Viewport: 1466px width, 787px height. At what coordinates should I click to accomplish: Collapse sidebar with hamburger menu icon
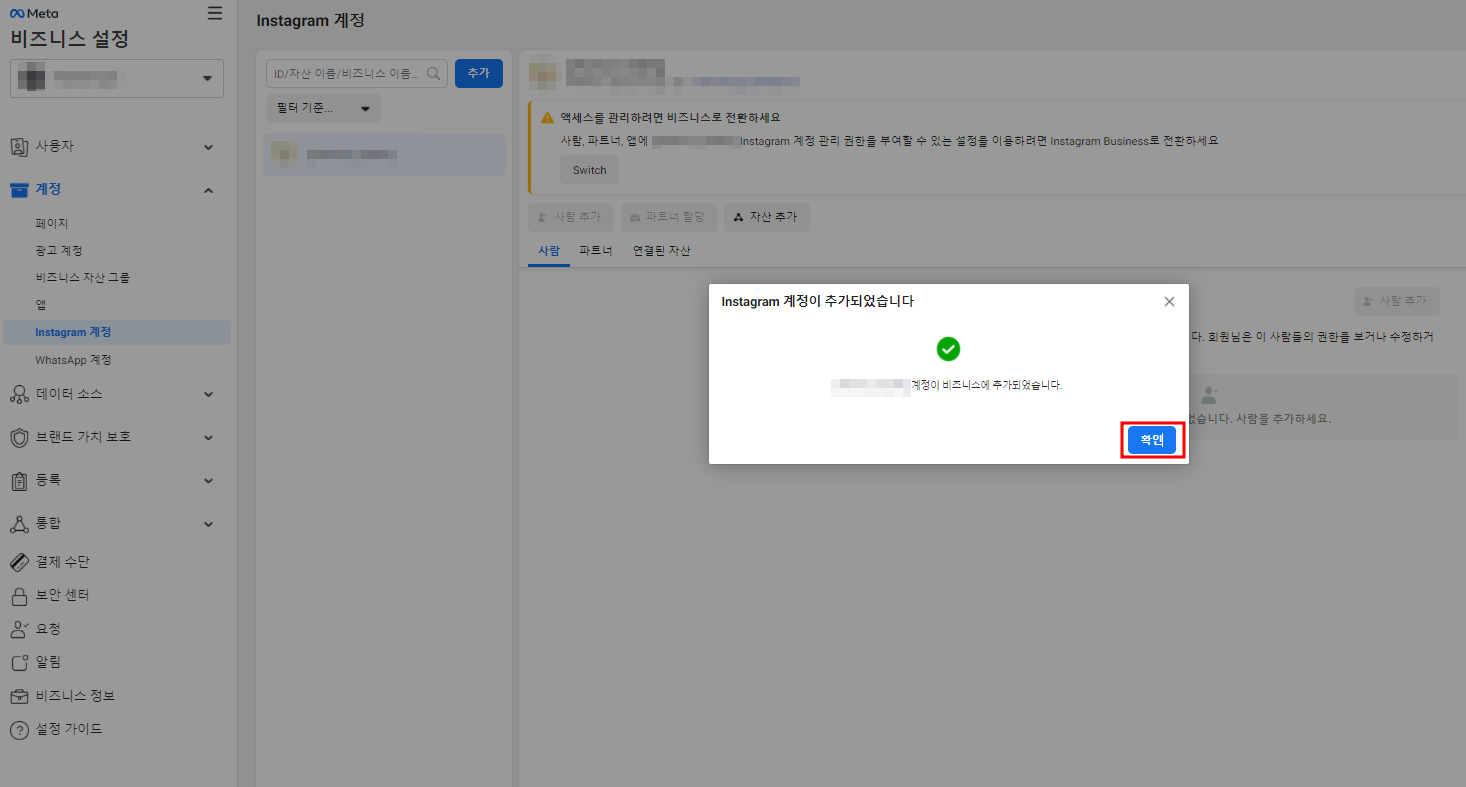click(215, 13)
